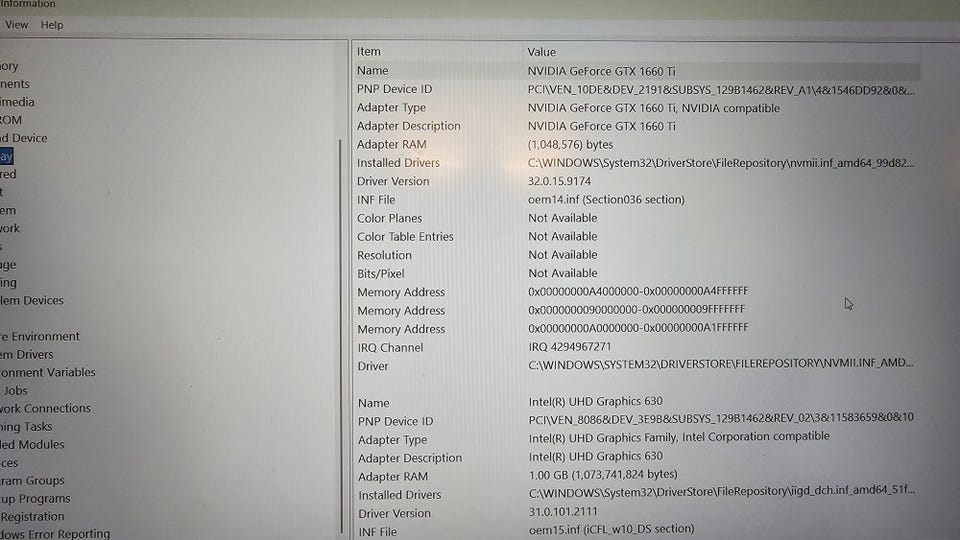Click the Value column header
Screen dimensions: 960x540
(x=541, y=52)
